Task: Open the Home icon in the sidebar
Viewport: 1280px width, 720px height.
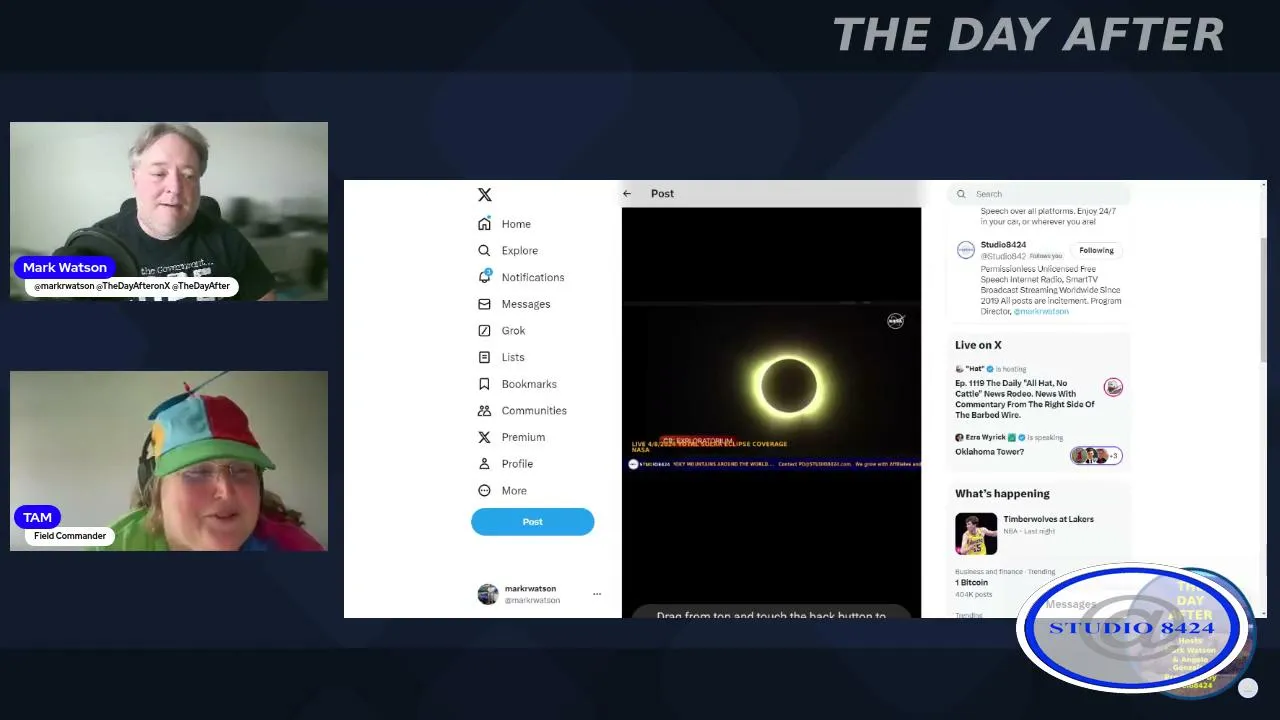Action: (x=484, y=224)
